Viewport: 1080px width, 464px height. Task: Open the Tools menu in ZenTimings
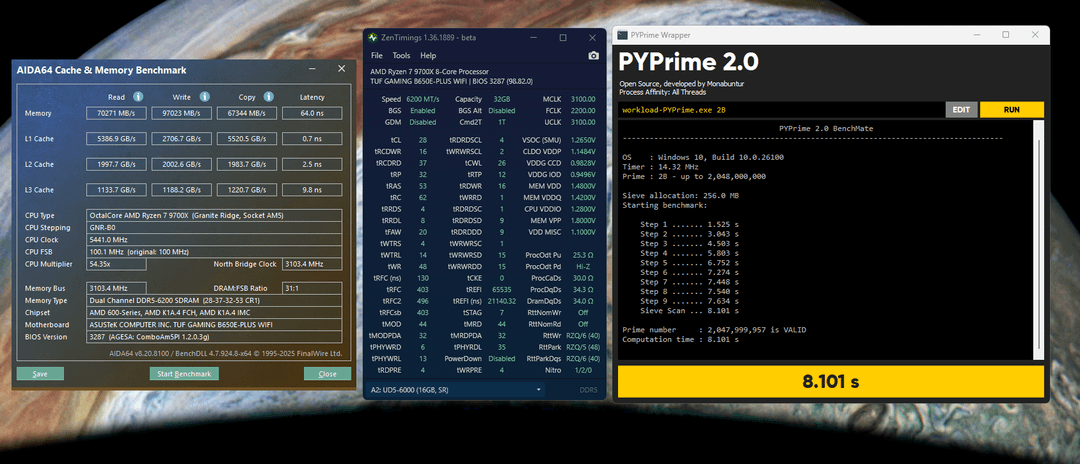(x=401, y=56)
